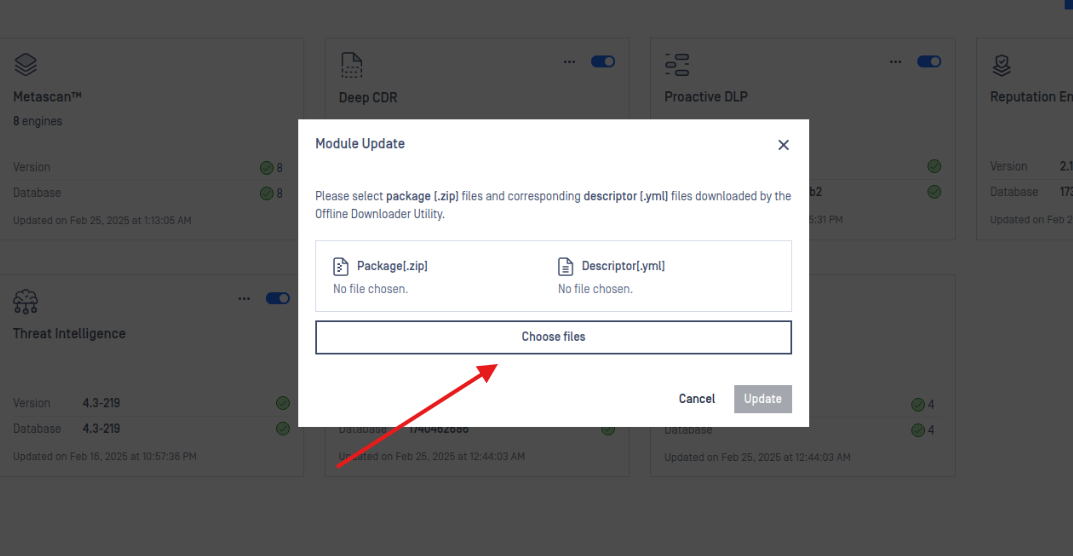Click the Deep CDR document icon
This screenshot has height=556, width=1073.
[x=352, y=65]
